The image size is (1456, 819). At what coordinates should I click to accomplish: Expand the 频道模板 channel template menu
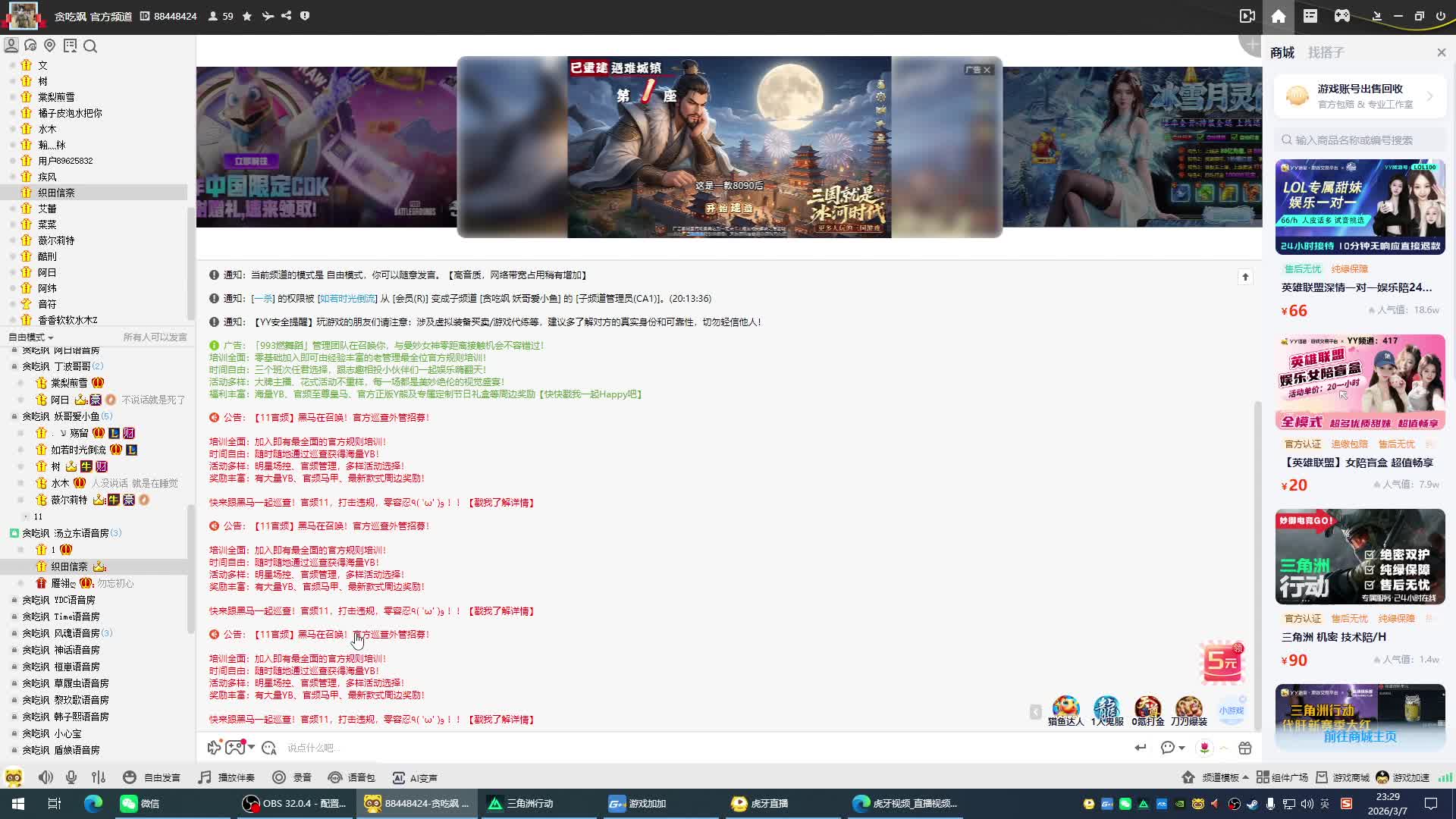pos(1219,777)
